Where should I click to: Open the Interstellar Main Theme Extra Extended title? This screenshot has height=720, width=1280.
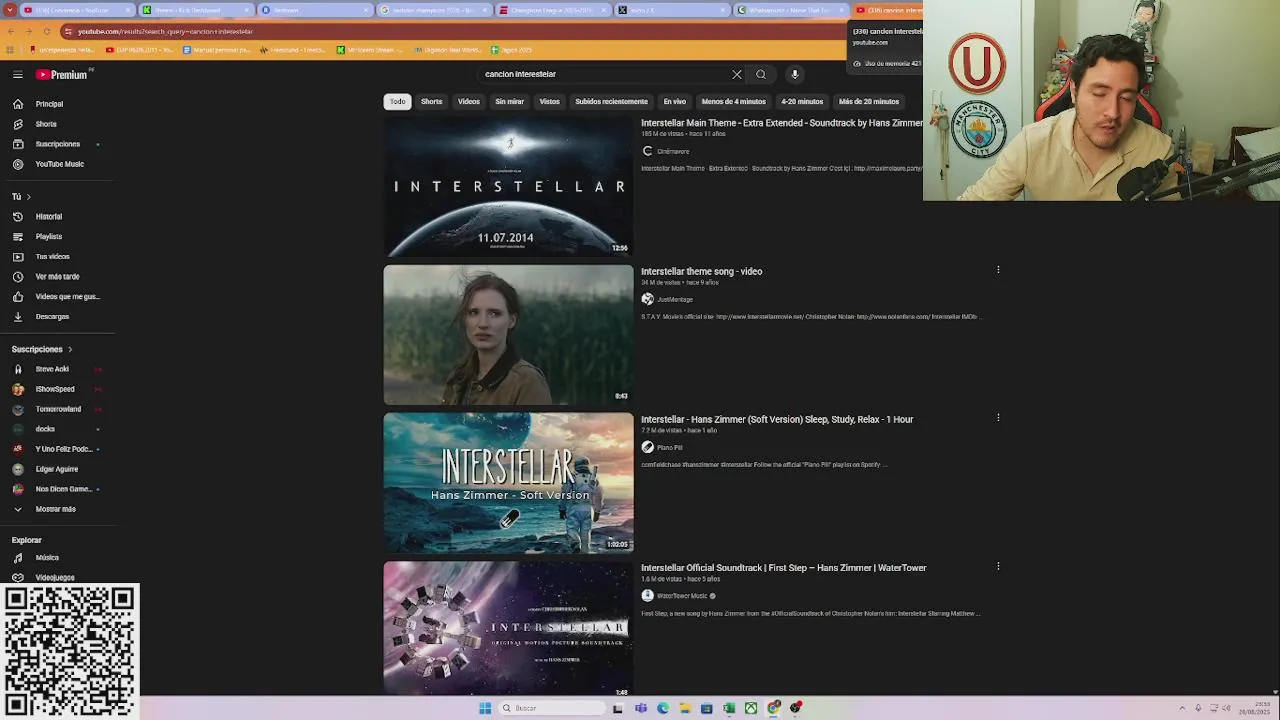[782, 123]
